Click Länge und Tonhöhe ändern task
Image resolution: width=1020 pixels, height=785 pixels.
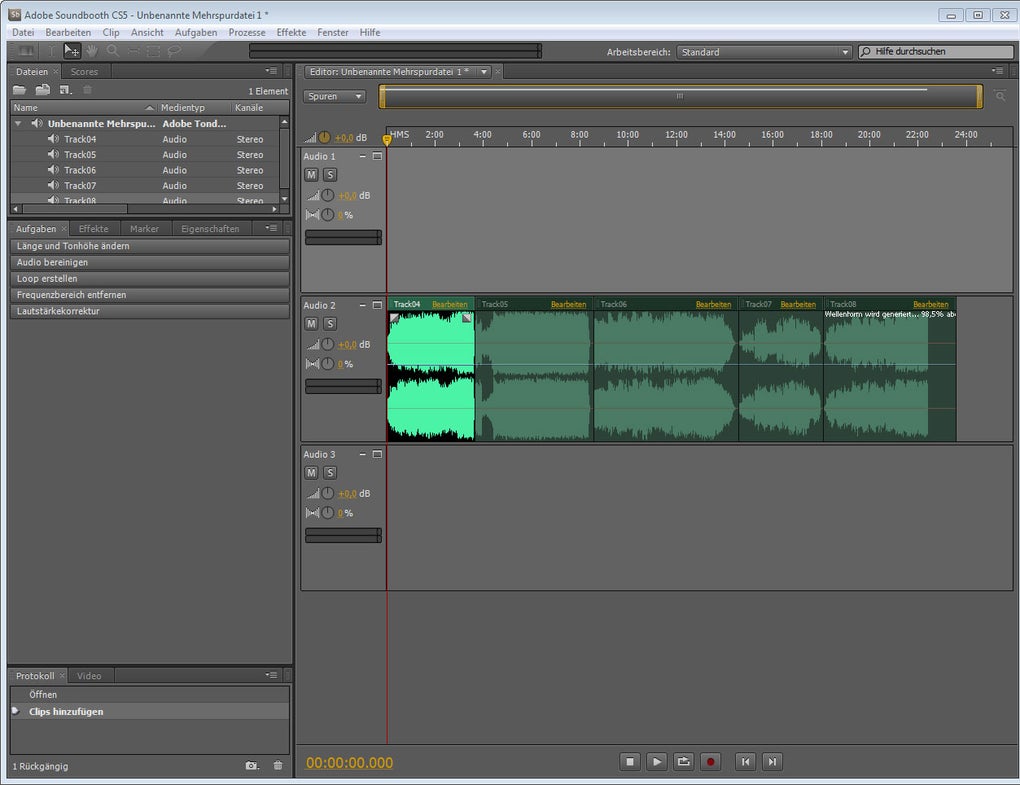coord(150,246)
